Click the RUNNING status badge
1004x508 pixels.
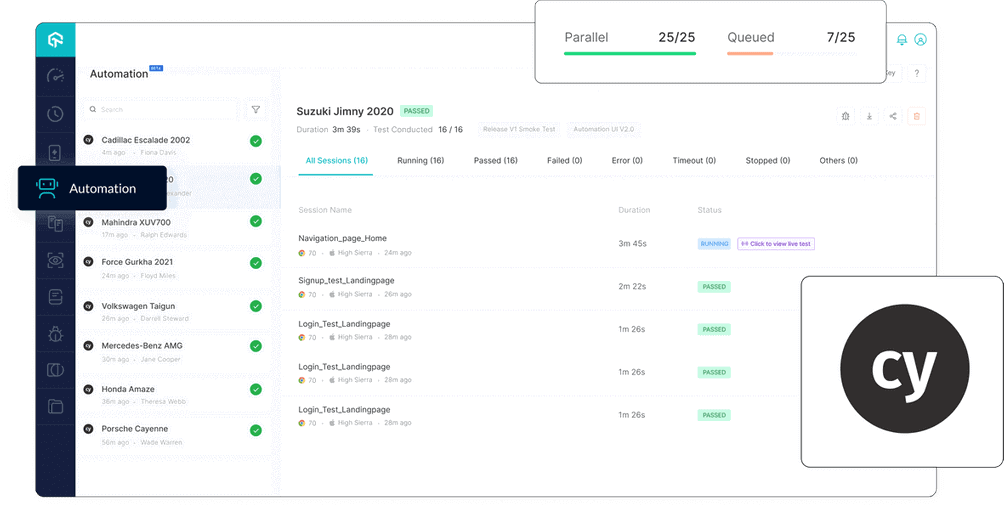tap(714, 243)
